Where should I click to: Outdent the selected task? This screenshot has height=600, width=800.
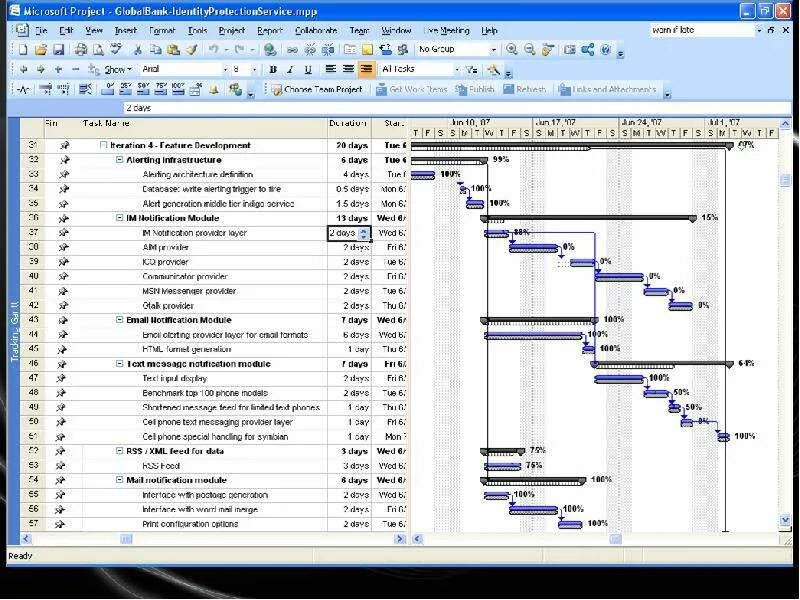coord(23,69)
